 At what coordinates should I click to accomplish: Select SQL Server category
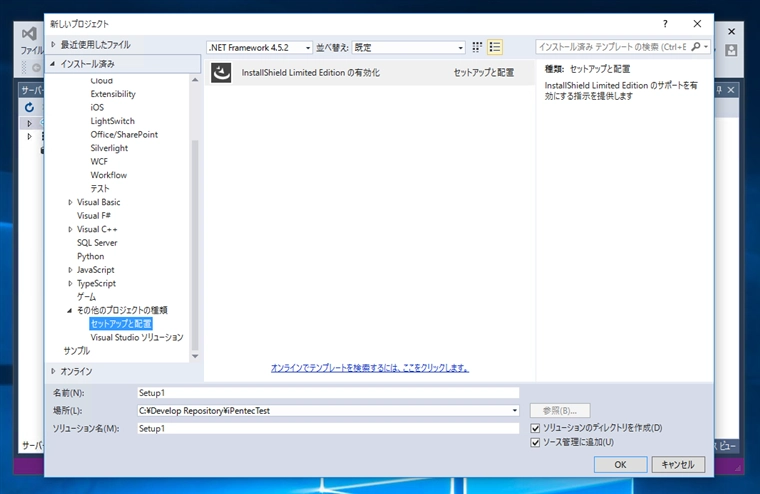click(x=97, y=243)
